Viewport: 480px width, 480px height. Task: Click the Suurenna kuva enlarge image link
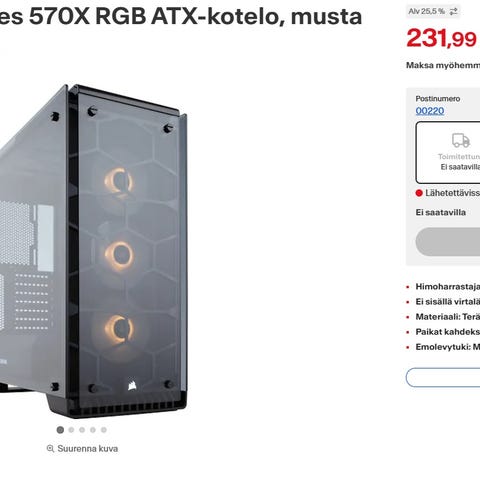(87, 449)
